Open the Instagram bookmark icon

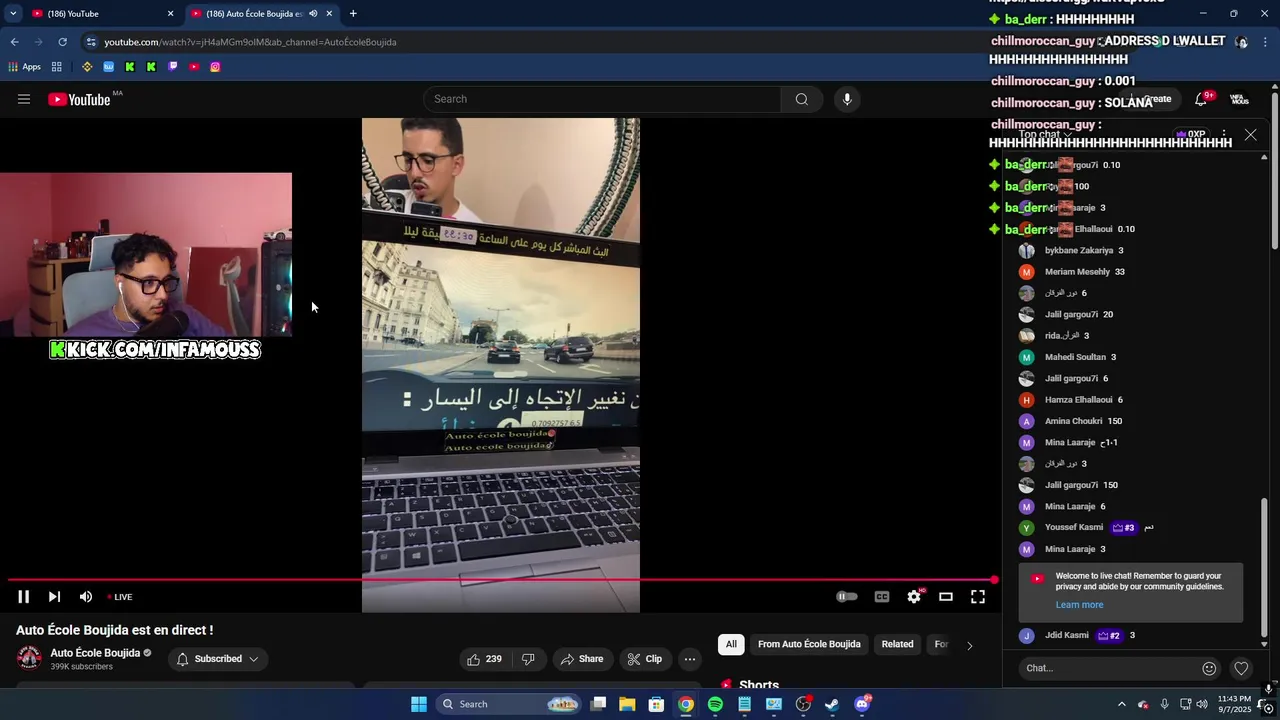(215, 67)
